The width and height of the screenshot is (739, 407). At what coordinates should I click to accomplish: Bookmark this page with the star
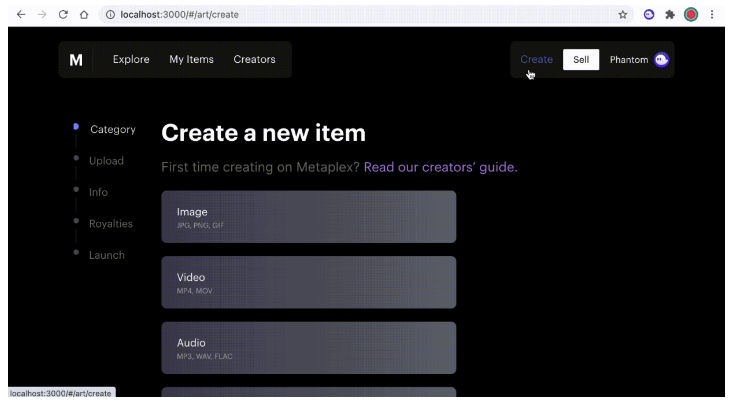[623, 15]
